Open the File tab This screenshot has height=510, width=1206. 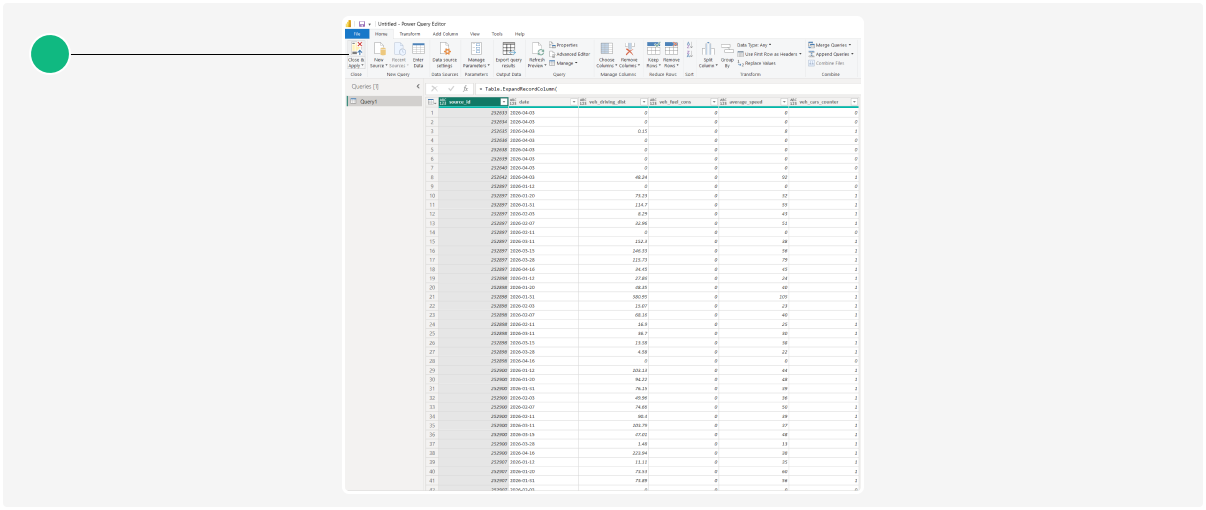point(357,34)
